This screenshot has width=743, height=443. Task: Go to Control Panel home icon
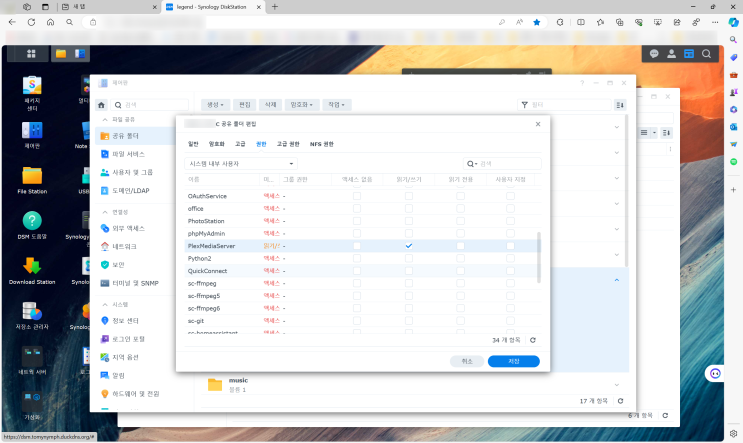(x=101, y=105)
